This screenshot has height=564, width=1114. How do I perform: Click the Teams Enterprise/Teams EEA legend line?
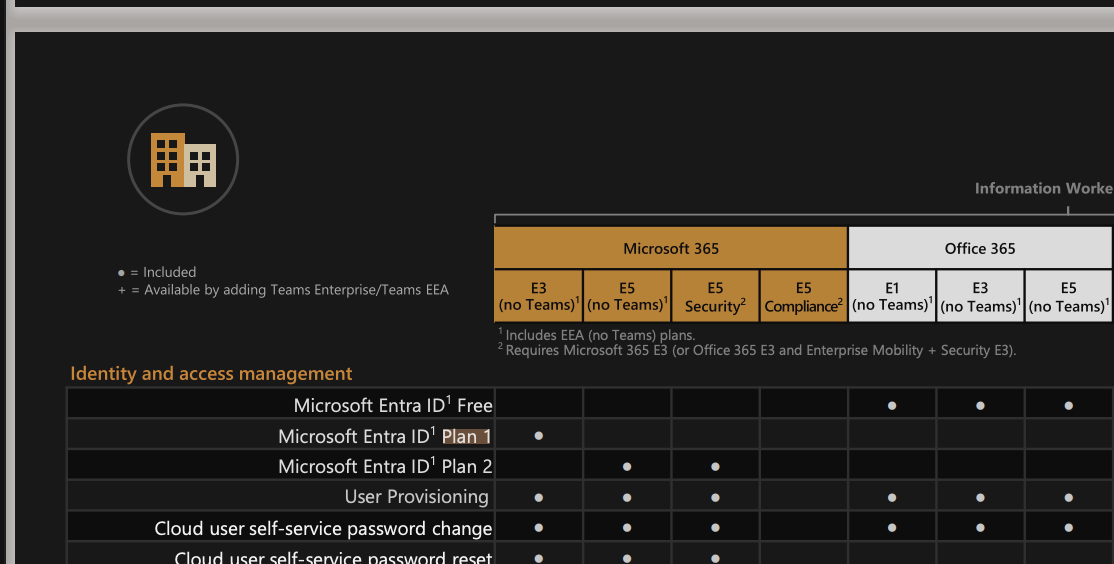pos(283,290)
